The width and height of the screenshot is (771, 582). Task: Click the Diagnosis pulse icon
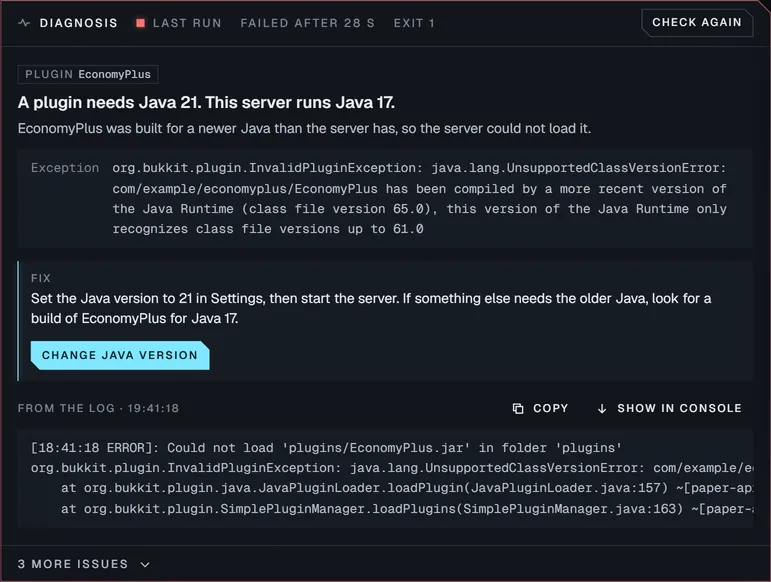[24, 23]
